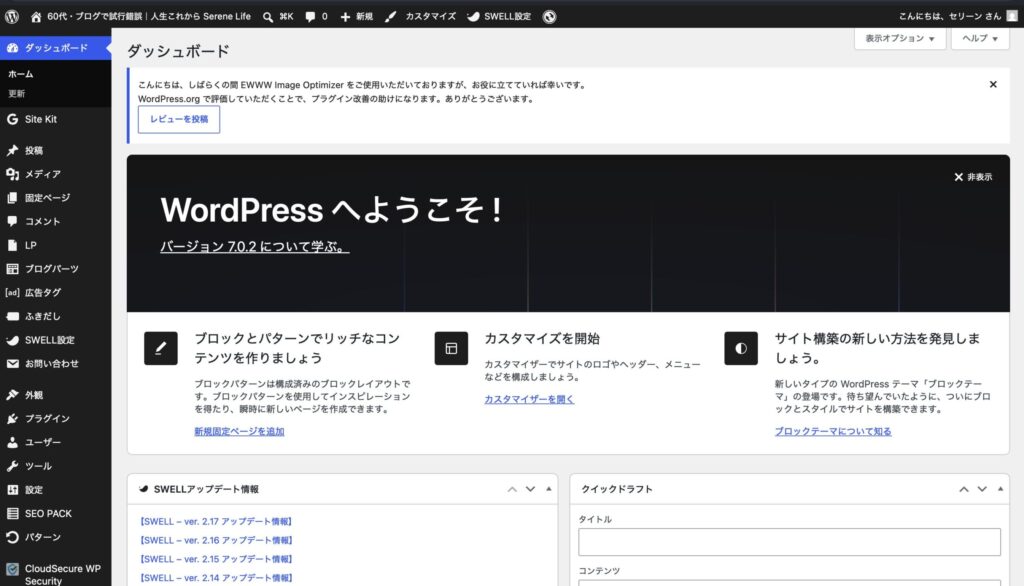Screen dimensions: 1024x586
Task: Click カスタマイザーを開く link
Action: point(529,399)
